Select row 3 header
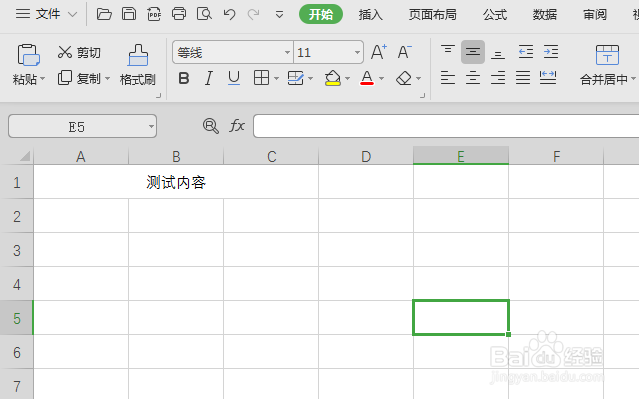The width and height of the screenshot is (639, 399). pyautogui.click(x=16, y=250)
